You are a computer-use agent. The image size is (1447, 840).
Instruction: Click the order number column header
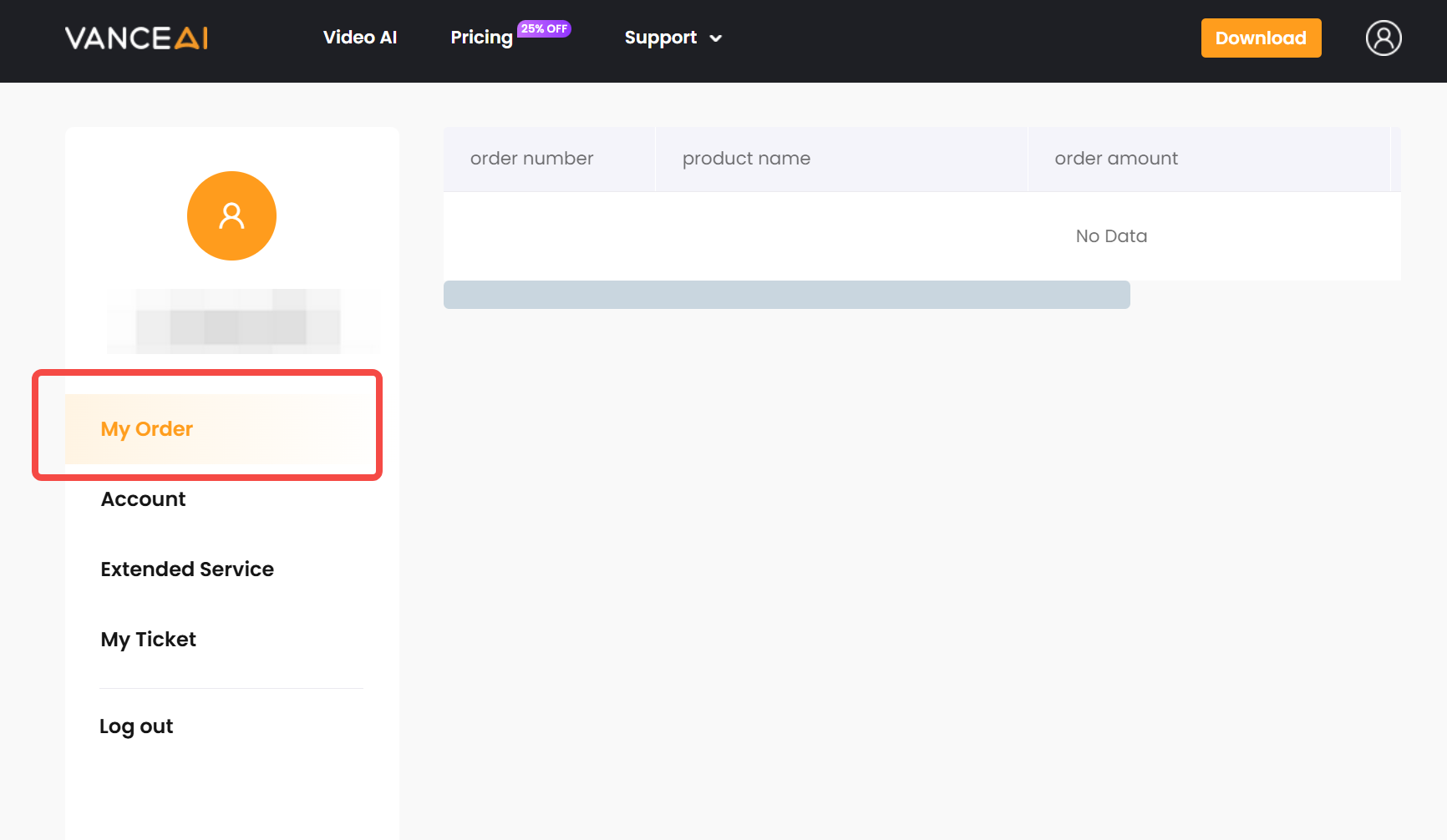549,159
